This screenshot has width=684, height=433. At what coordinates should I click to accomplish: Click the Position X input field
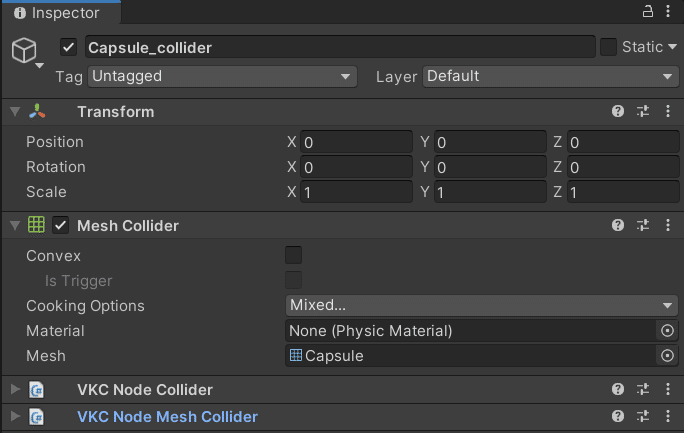(x=356, y=142)
